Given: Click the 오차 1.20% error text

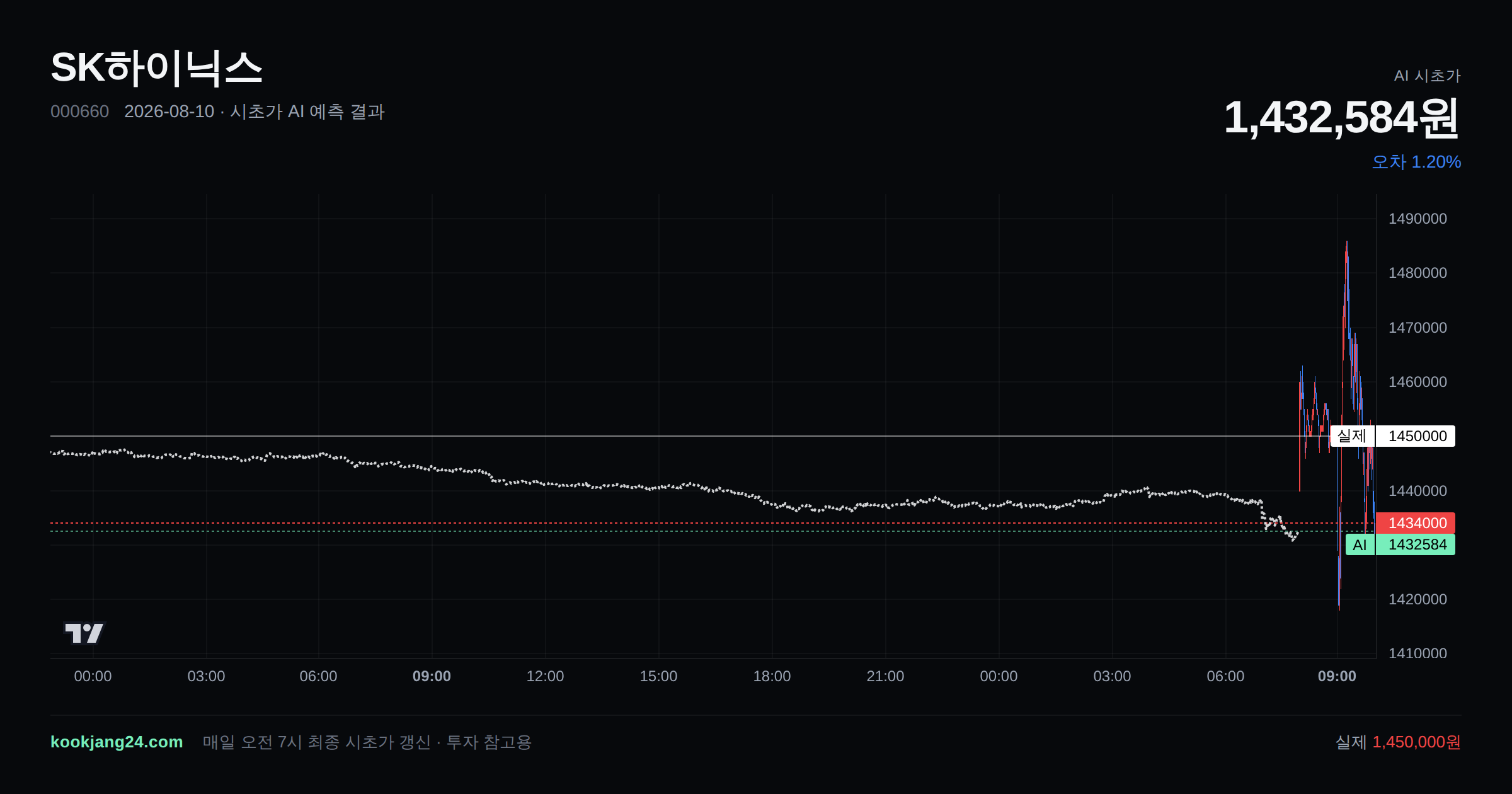Looking at the screenshot, I should click(x=1416, y=162).
